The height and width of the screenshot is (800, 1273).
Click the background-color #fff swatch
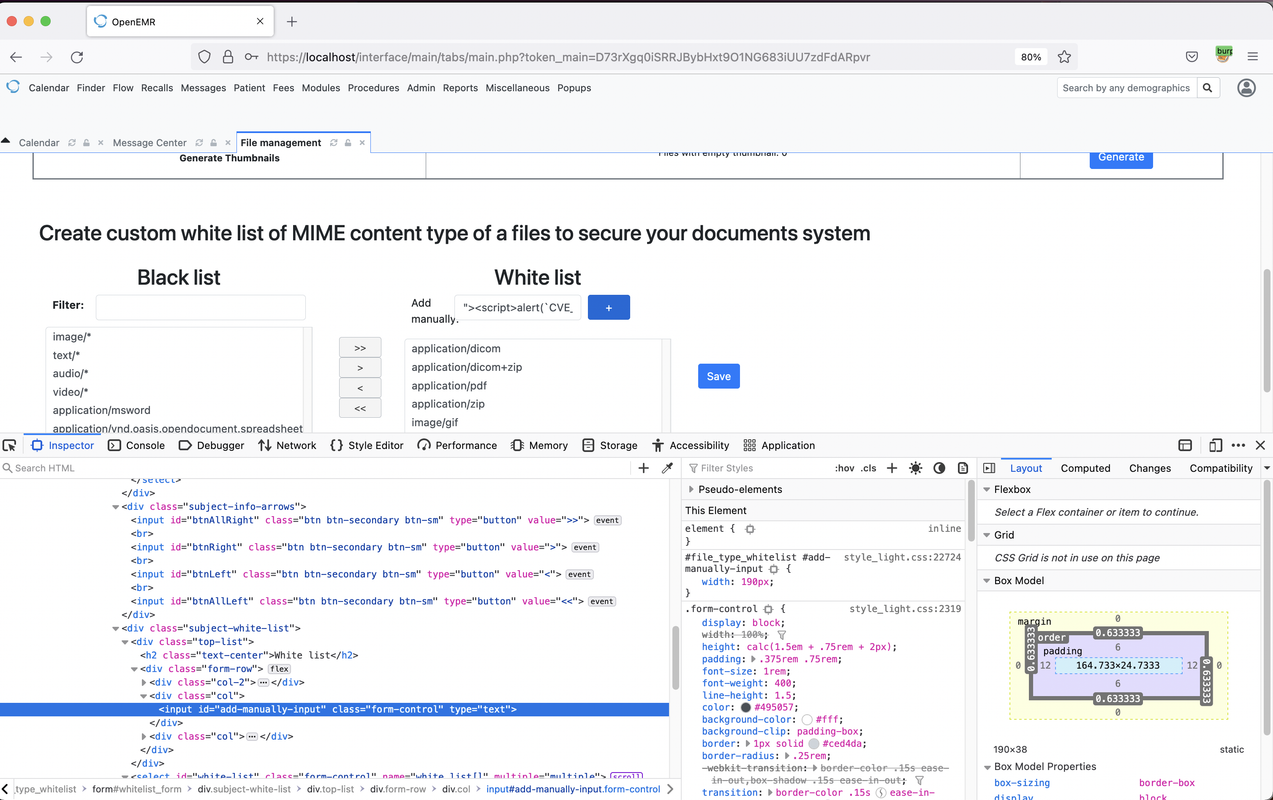[807, 719]
